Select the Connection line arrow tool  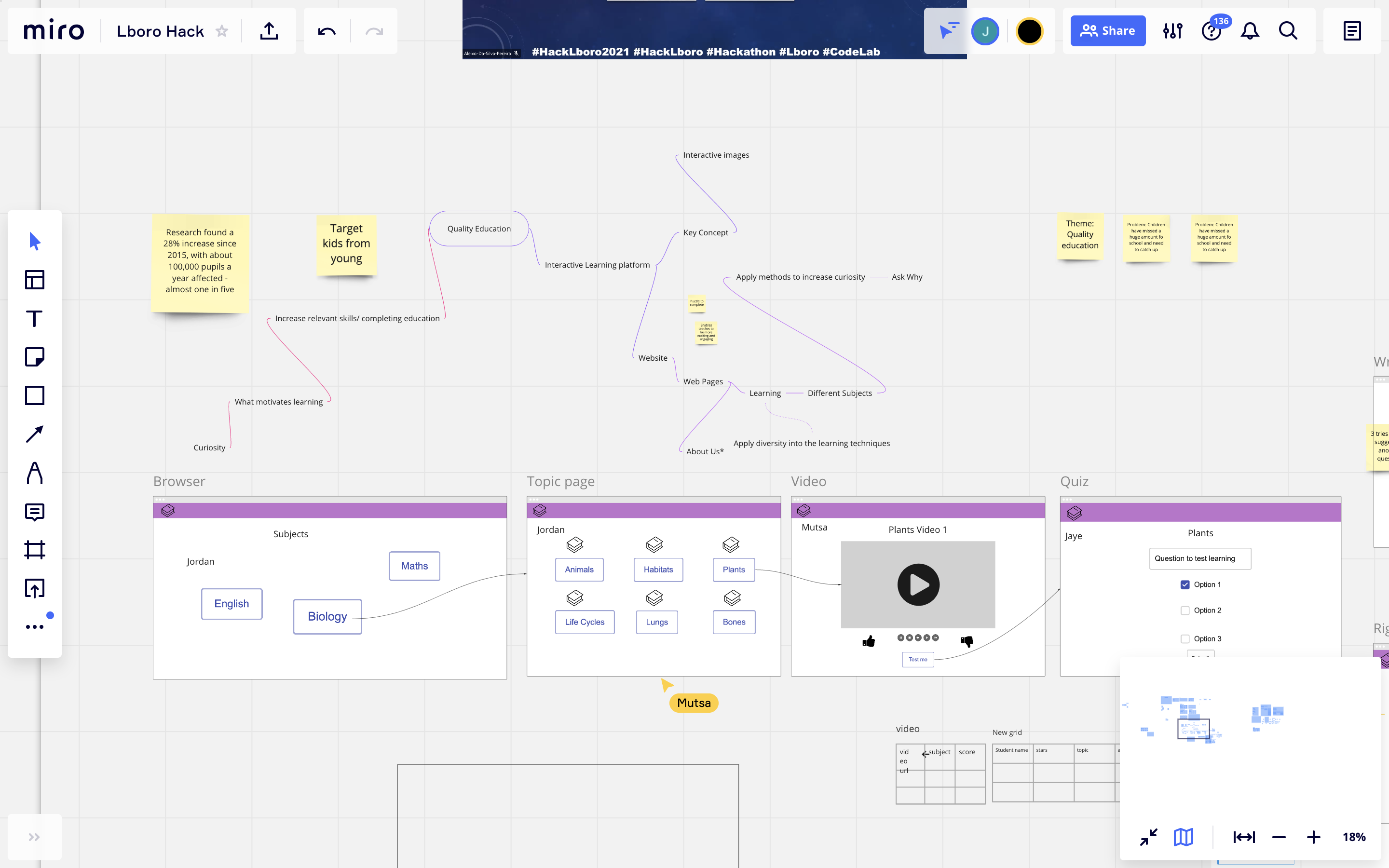(34, 434)
